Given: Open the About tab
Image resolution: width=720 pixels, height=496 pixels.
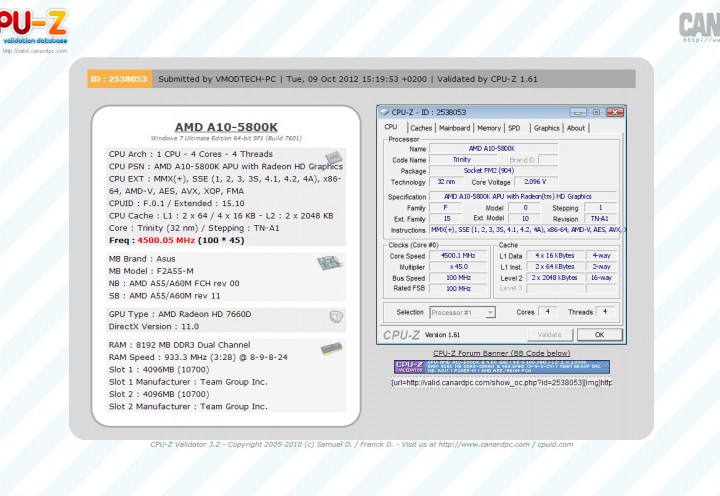Looking at the screenshot, I should [x=576, y=128].
